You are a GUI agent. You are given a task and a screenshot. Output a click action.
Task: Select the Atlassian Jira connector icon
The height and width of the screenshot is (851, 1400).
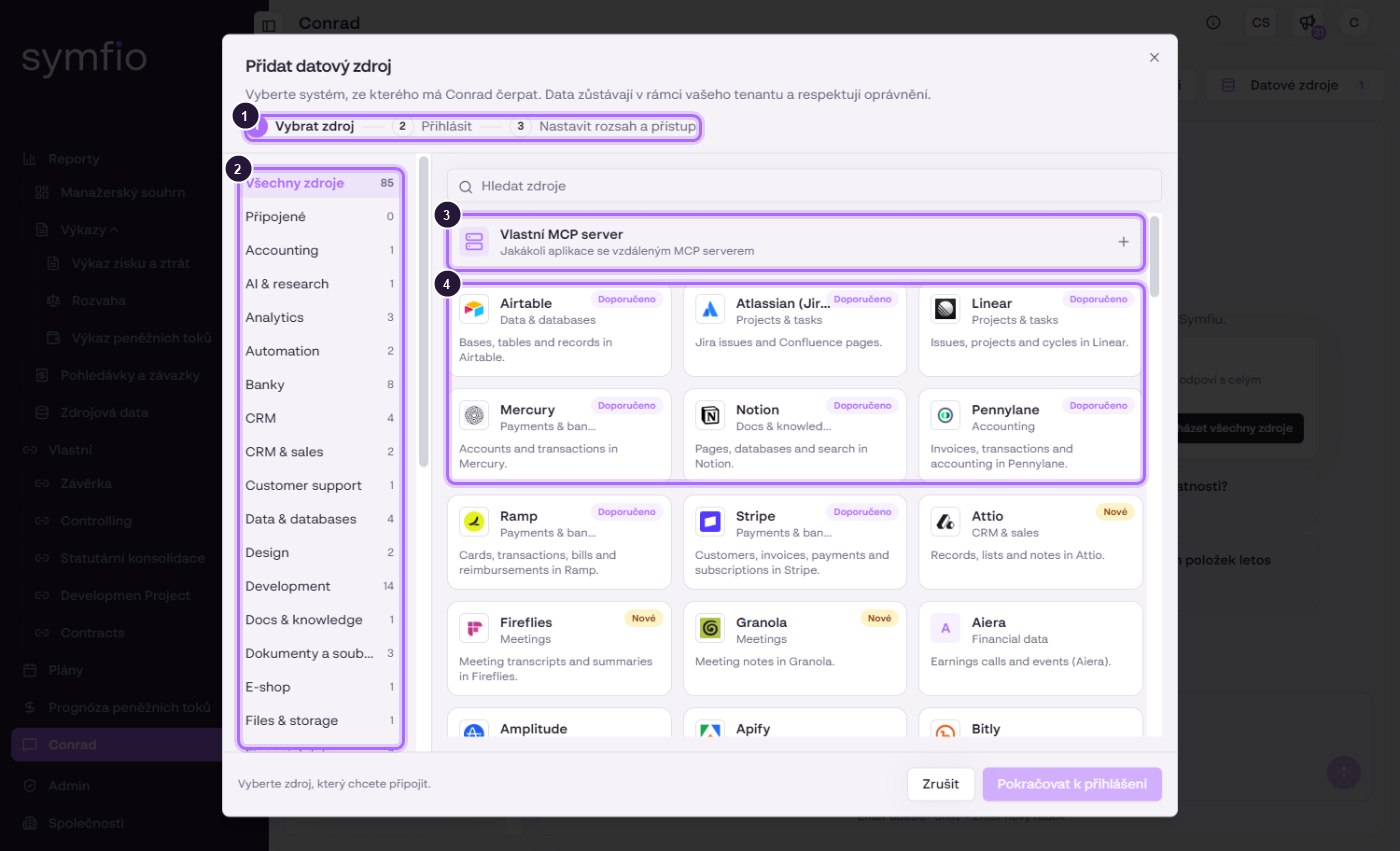click(710, 310)
